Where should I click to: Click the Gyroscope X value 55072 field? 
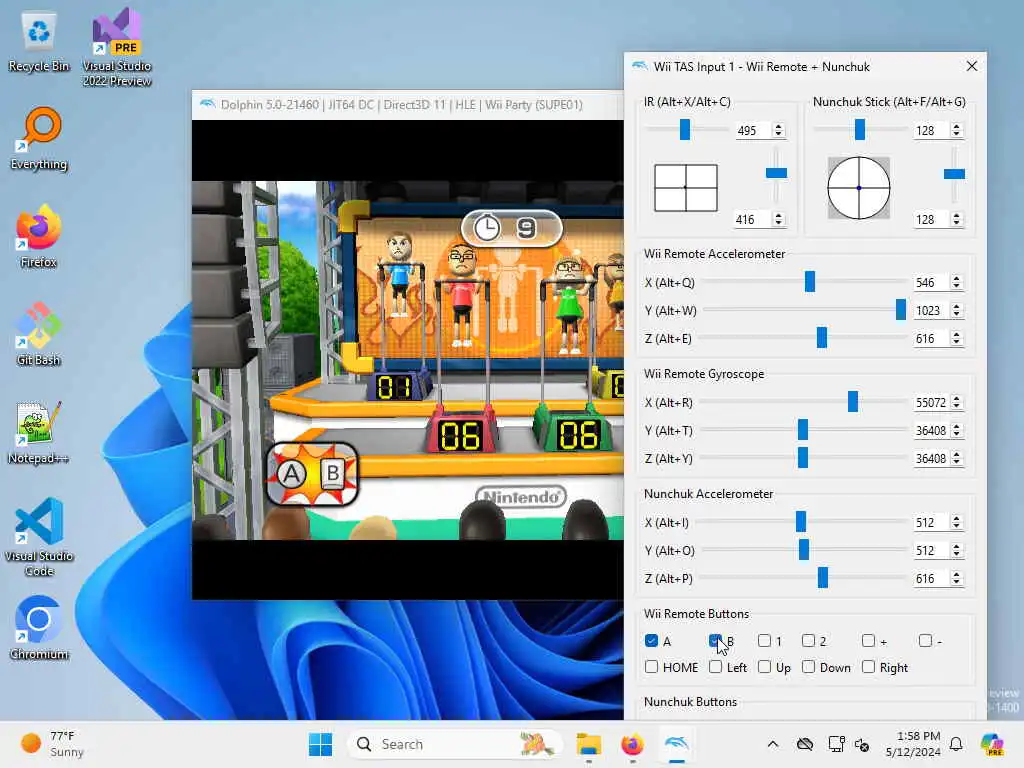[x=931, y=402]
